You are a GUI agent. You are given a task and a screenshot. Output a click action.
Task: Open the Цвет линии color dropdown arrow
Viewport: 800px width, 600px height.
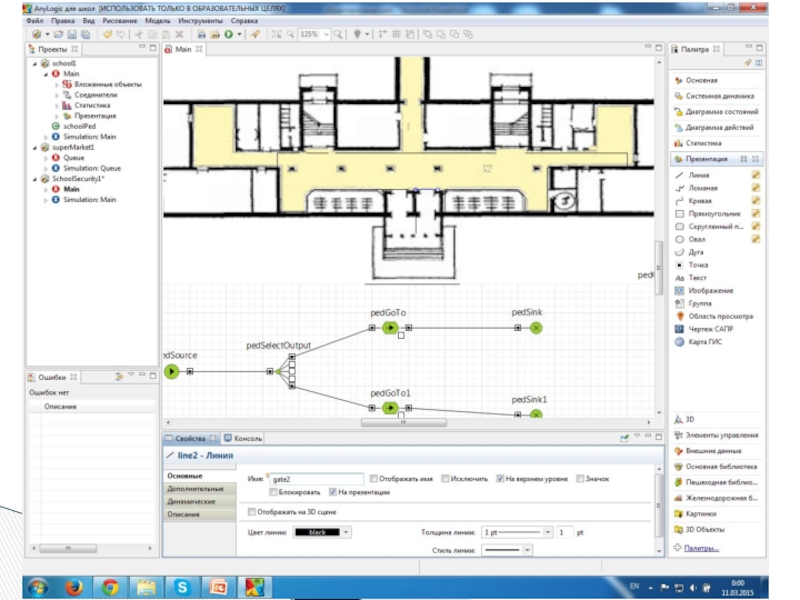[346, 532]
